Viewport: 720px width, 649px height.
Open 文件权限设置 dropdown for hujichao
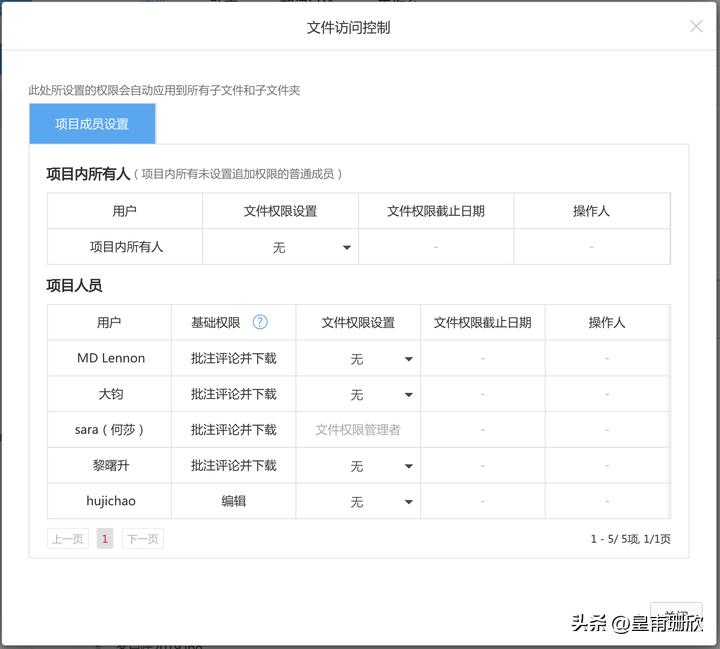coord(358,502)
